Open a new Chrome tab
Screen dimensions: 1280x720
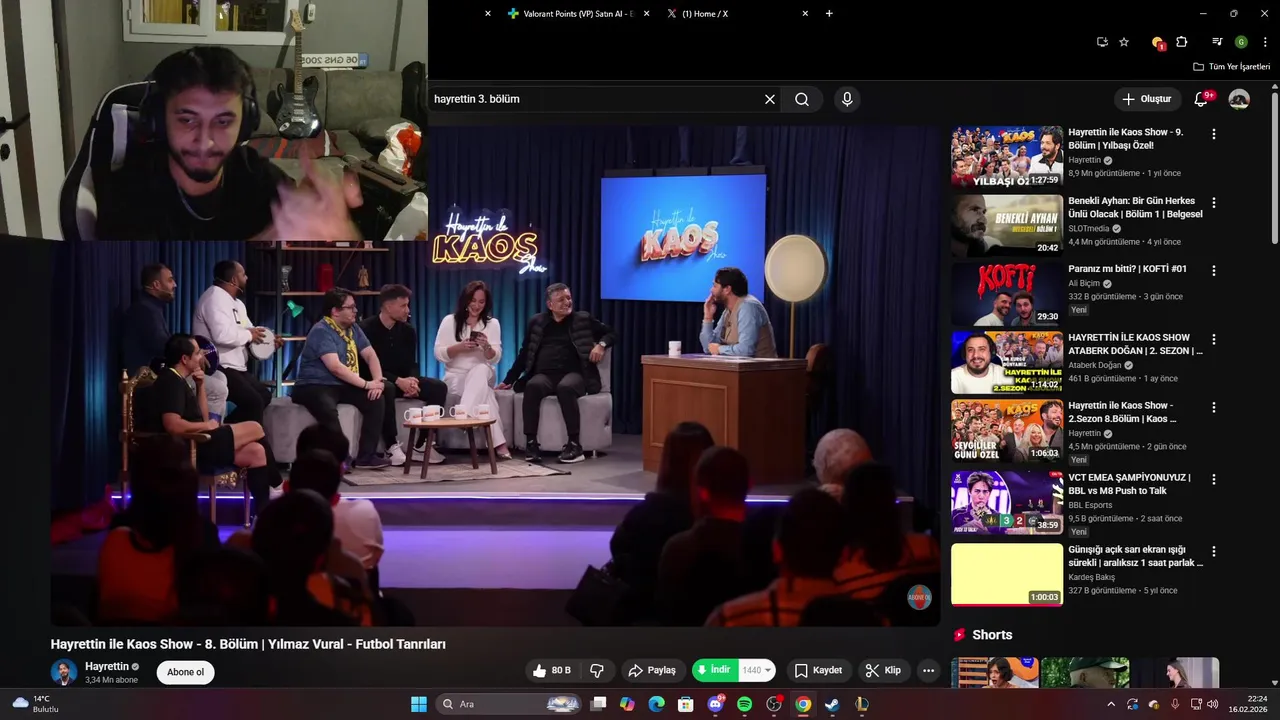(x=829, y=14)
